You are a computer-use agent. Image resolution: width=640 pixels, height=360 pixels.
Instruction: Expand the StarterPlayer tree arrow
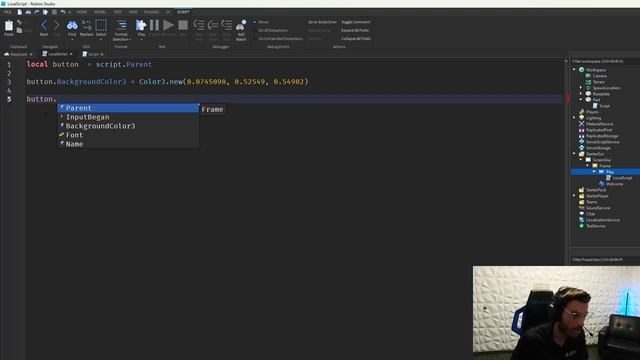tap(574, 196)
